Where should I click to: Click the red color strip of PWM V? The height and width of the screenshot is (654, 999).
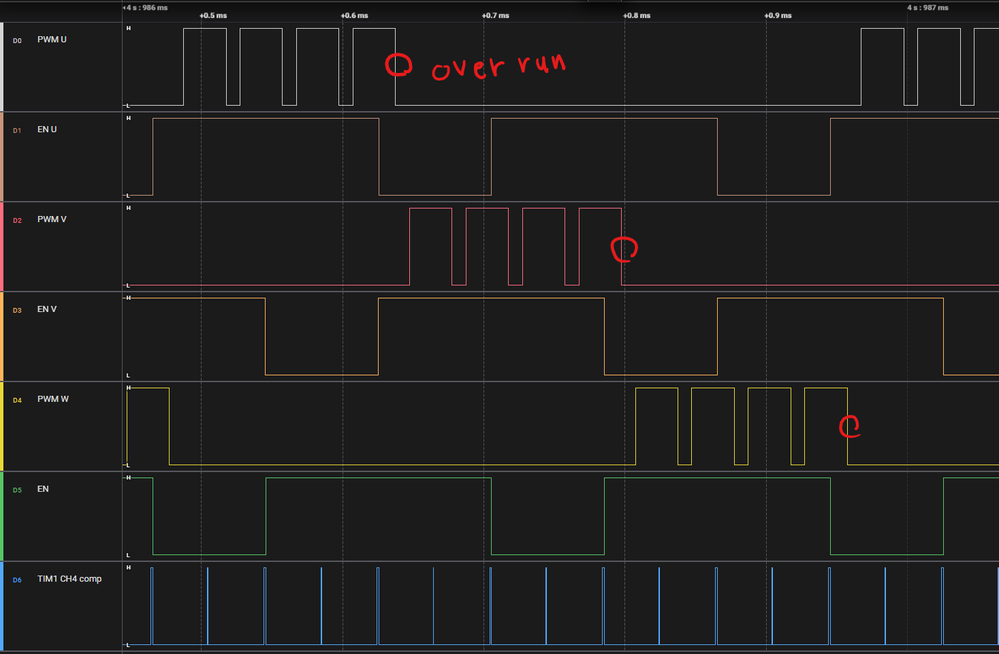pyautogui.click(x=1, y=247)
